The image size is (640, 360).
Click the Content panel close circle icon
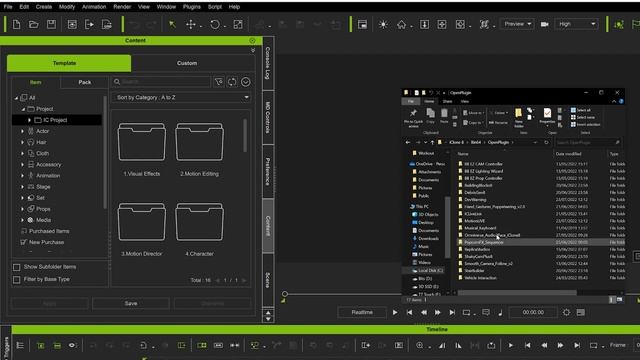click(x=252, y=40)
